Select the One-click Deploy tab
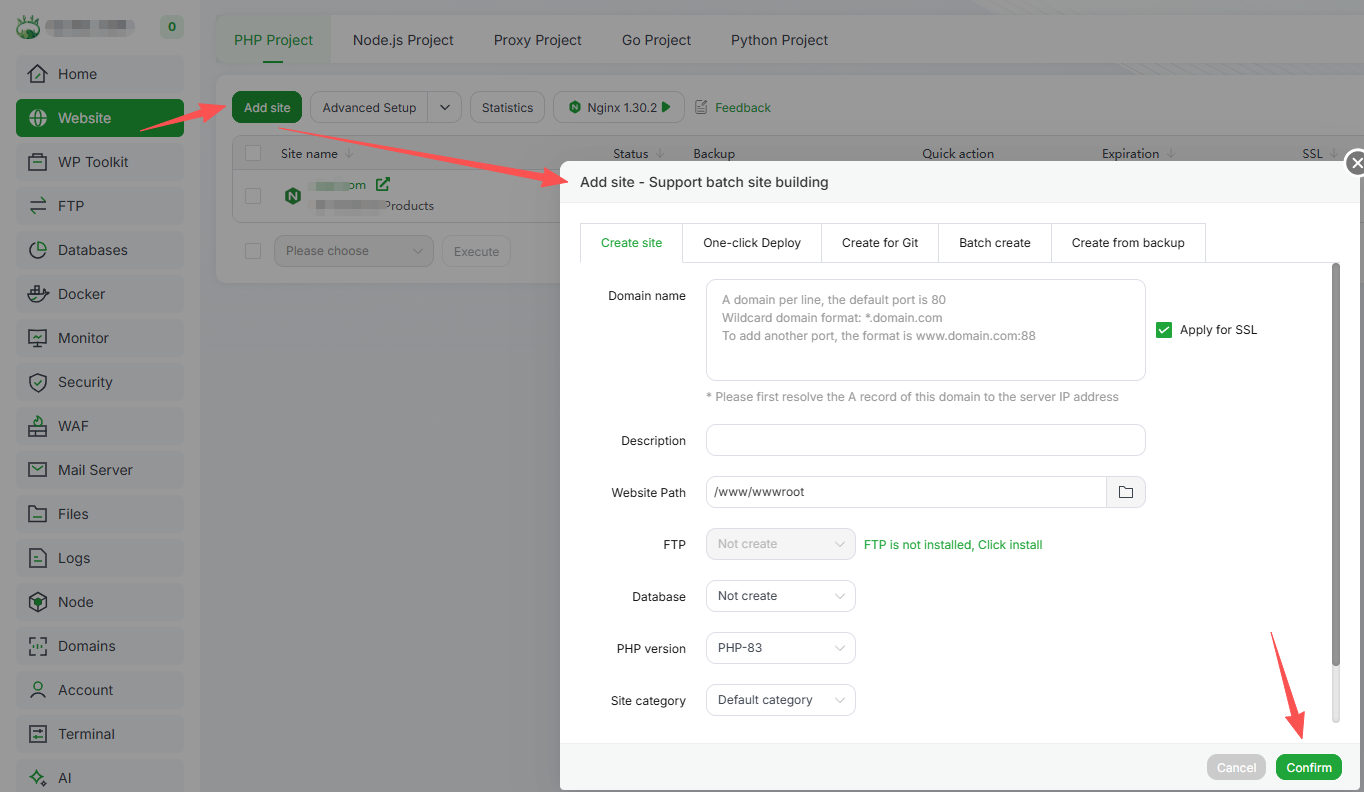The image size is (1364, 792). (752, 243)
